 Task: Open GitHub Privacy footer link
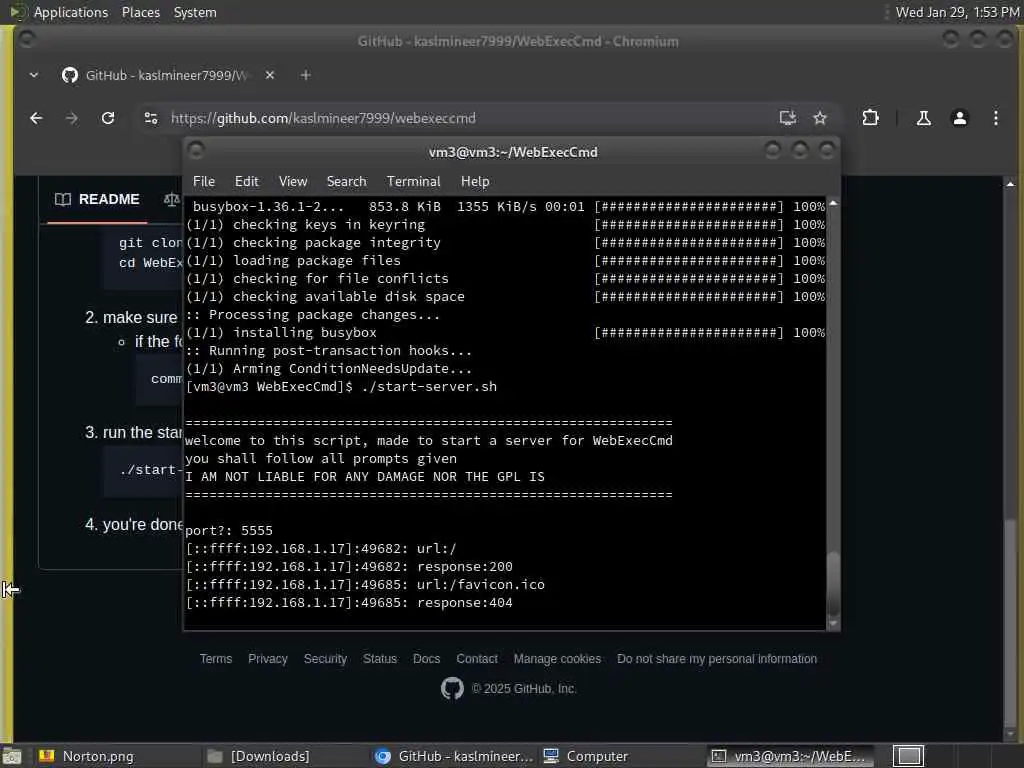(x=268, y=659)
